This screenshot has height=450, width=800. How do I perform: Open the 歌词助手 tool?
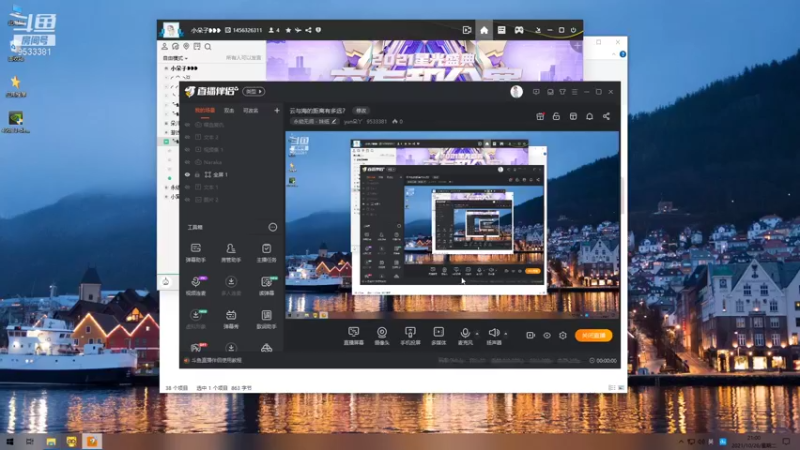(x=266, y=319)
